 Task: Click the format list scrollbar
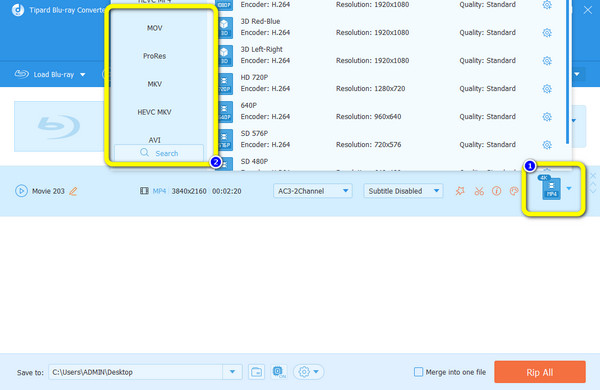point(567,73)
